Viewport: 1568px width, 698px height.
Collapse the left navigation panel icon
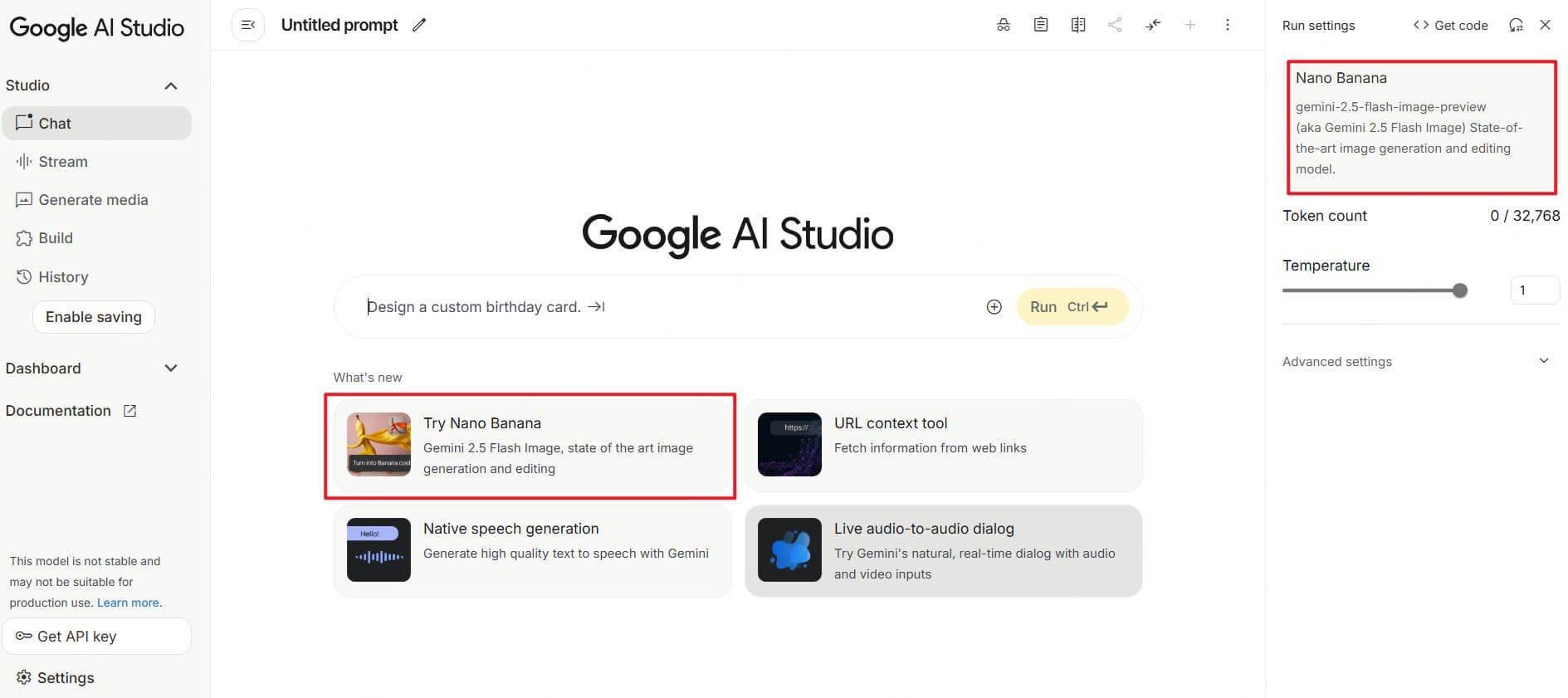[247, 25]
